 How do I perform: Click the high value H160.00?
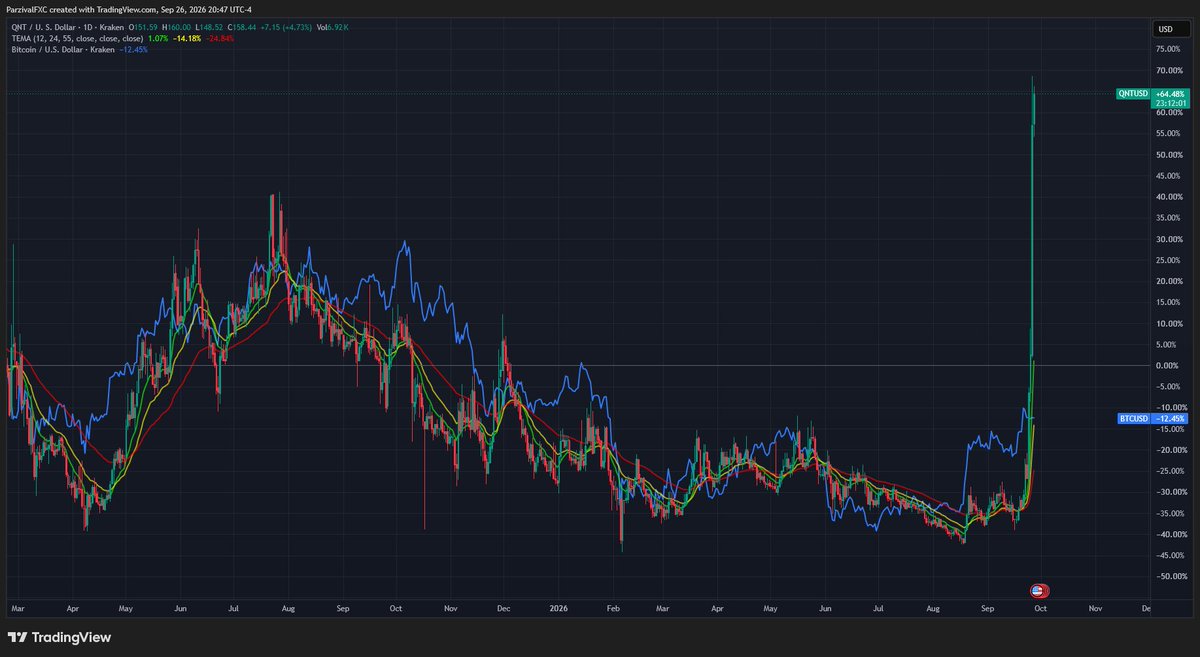tap(176, 27)
